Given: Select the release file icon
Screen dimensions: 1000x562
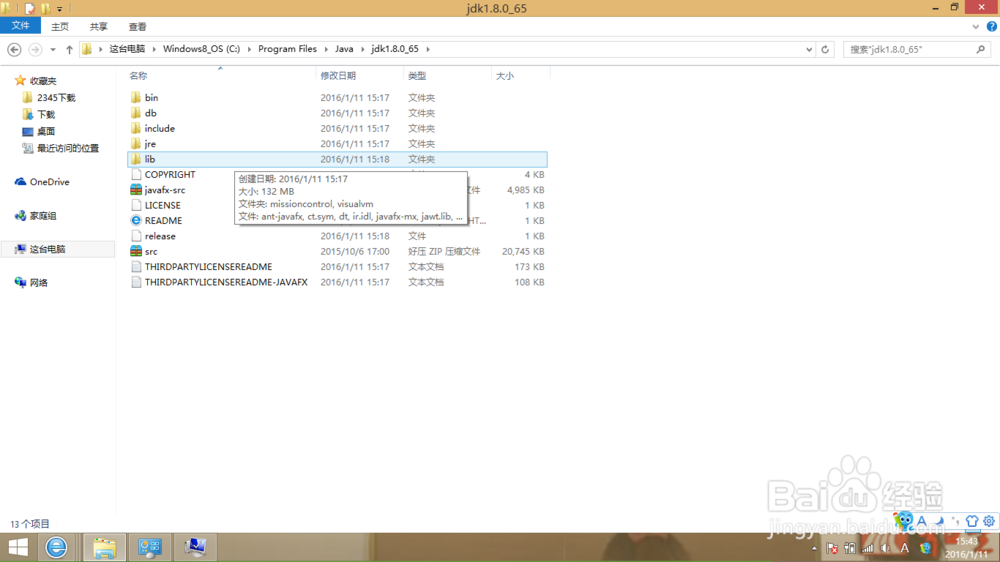Looking at the screenshot, I should tap(136, 235).
